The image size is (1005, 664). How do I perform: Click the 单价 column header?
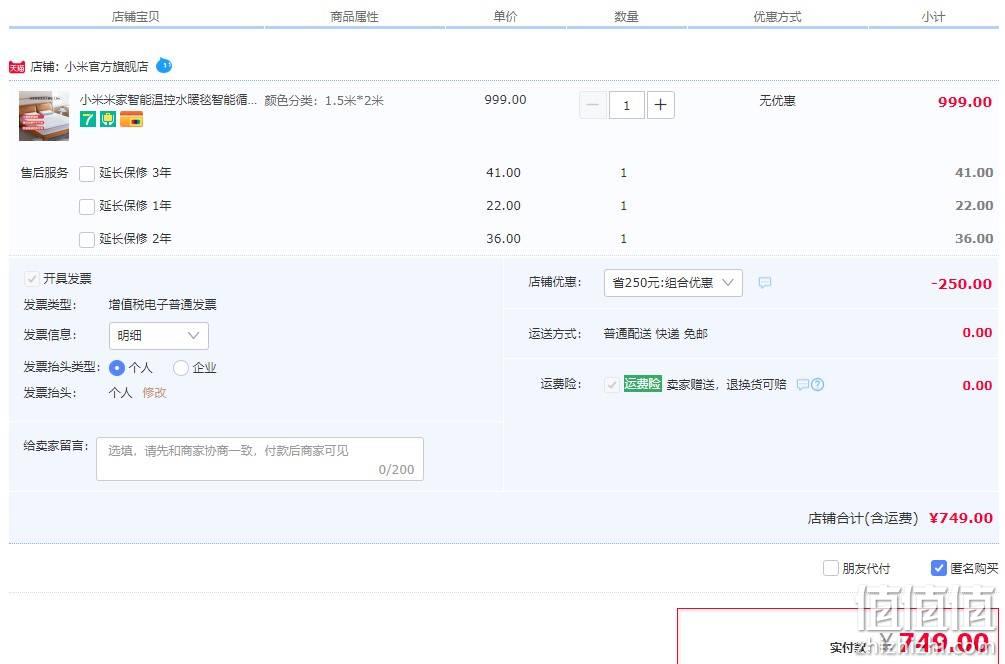505,17
